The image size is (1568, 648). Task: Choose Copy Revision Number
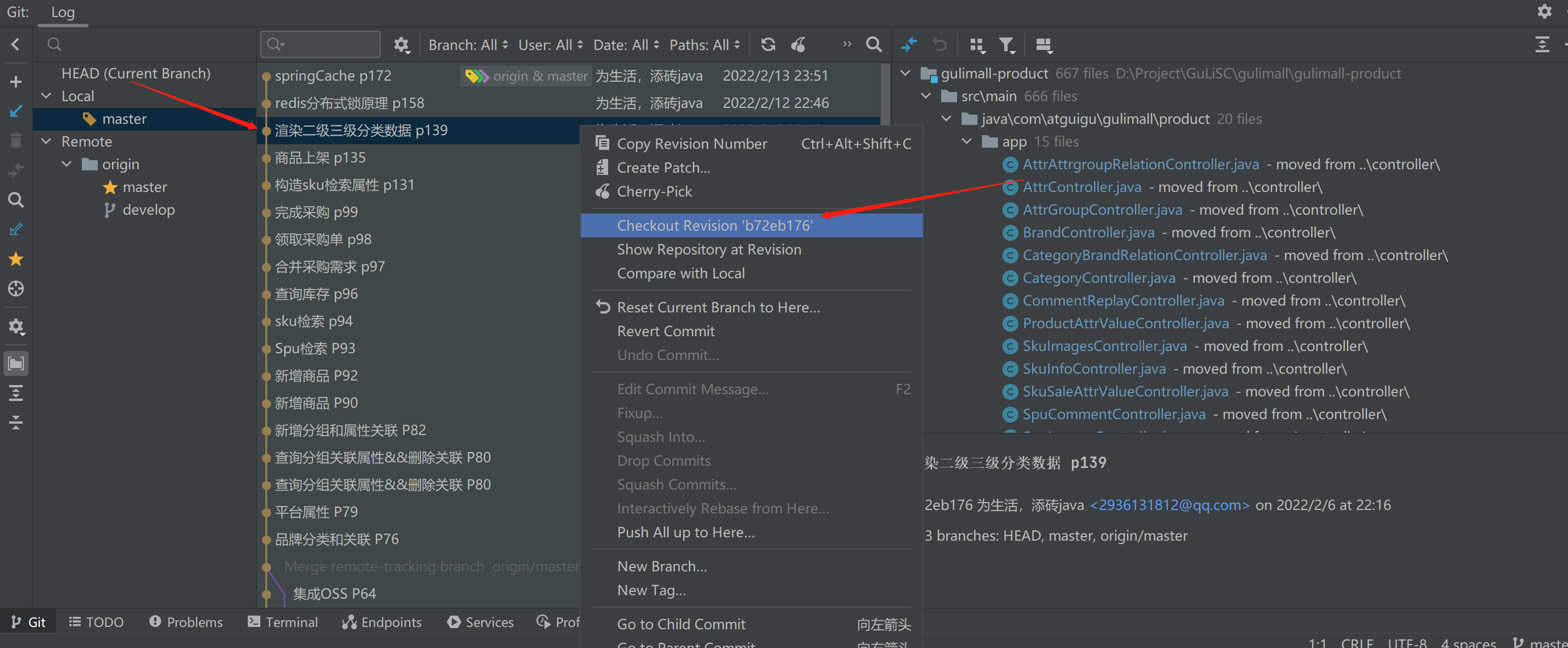(x=751, y=144)
